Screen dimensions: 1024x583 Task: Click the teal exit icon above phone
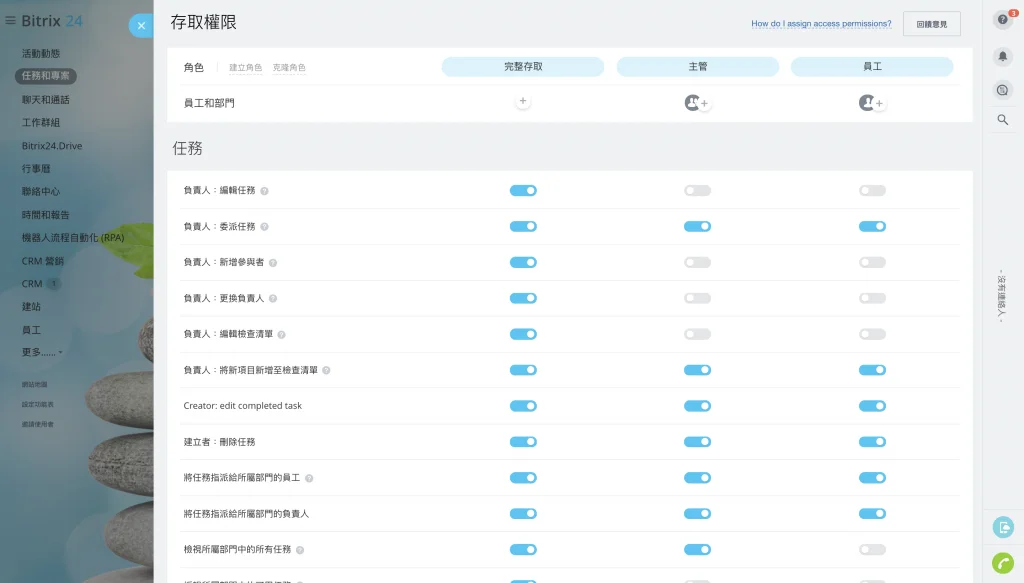tap(1003, 527)
